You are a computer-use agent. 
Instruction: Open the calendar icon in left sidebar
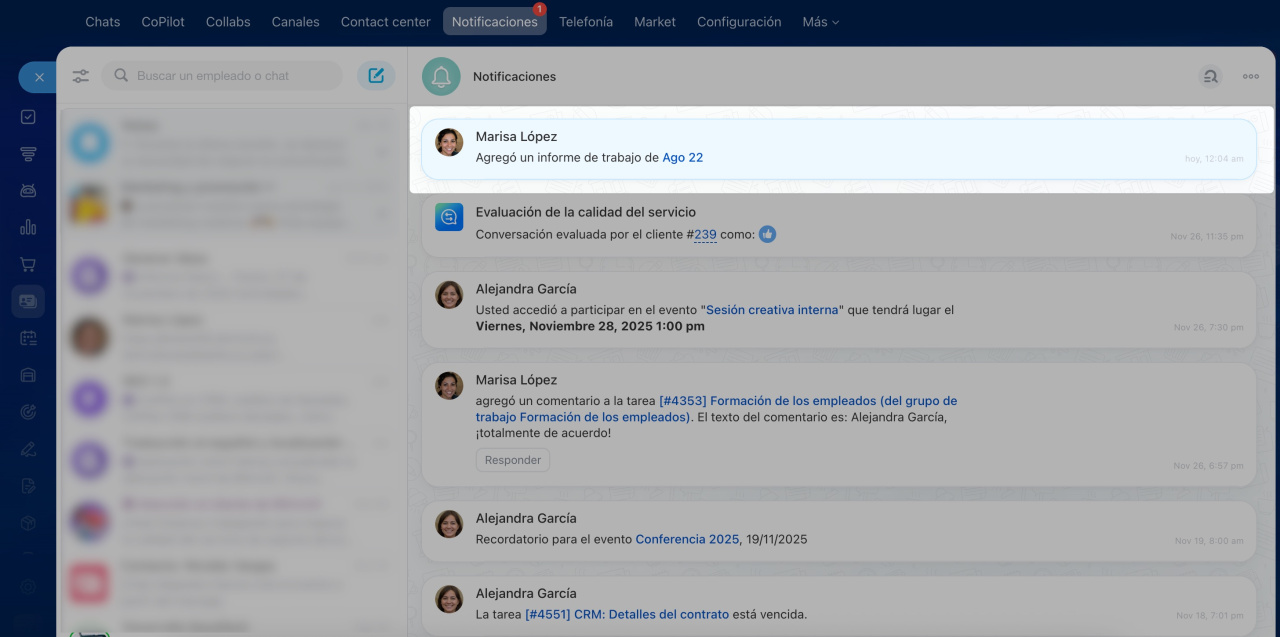click(28, 338)
